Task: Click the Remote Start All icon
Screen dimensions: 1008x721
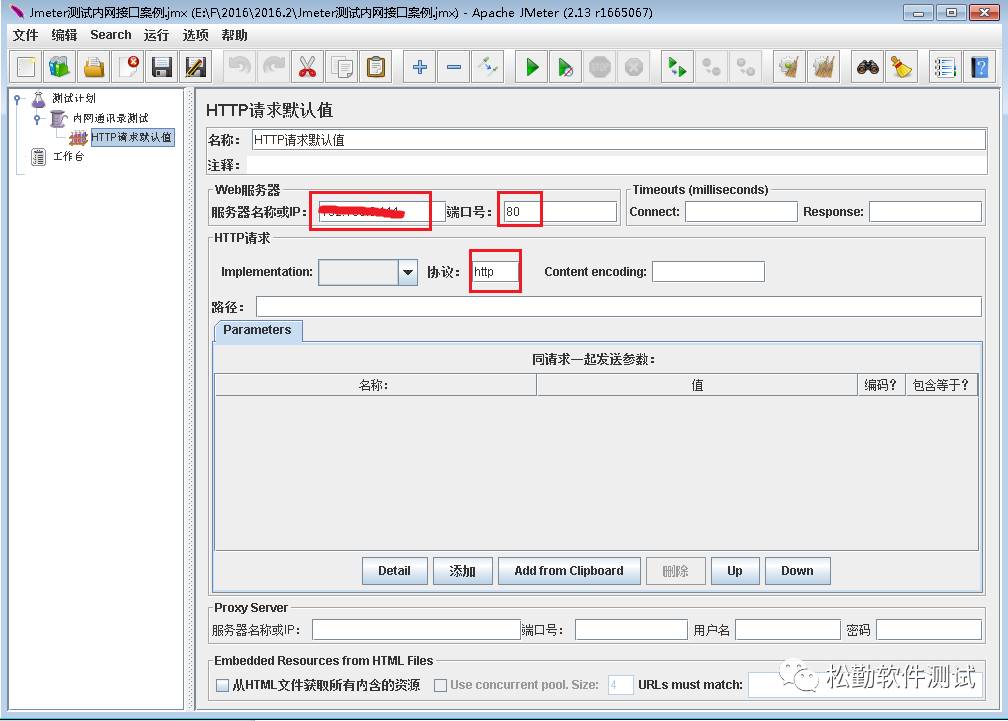Action: (678, 67)
